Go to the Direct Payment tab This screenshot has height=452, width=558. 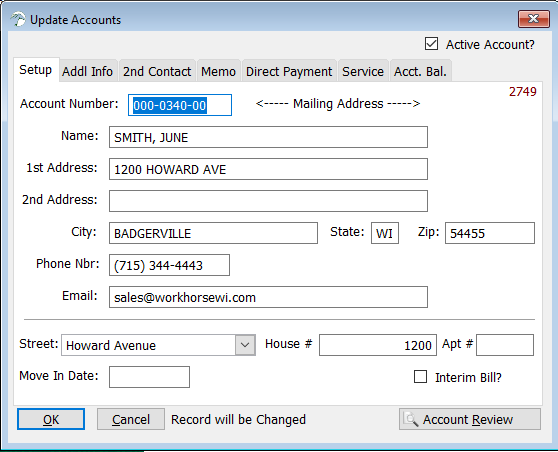coord(289,71)
